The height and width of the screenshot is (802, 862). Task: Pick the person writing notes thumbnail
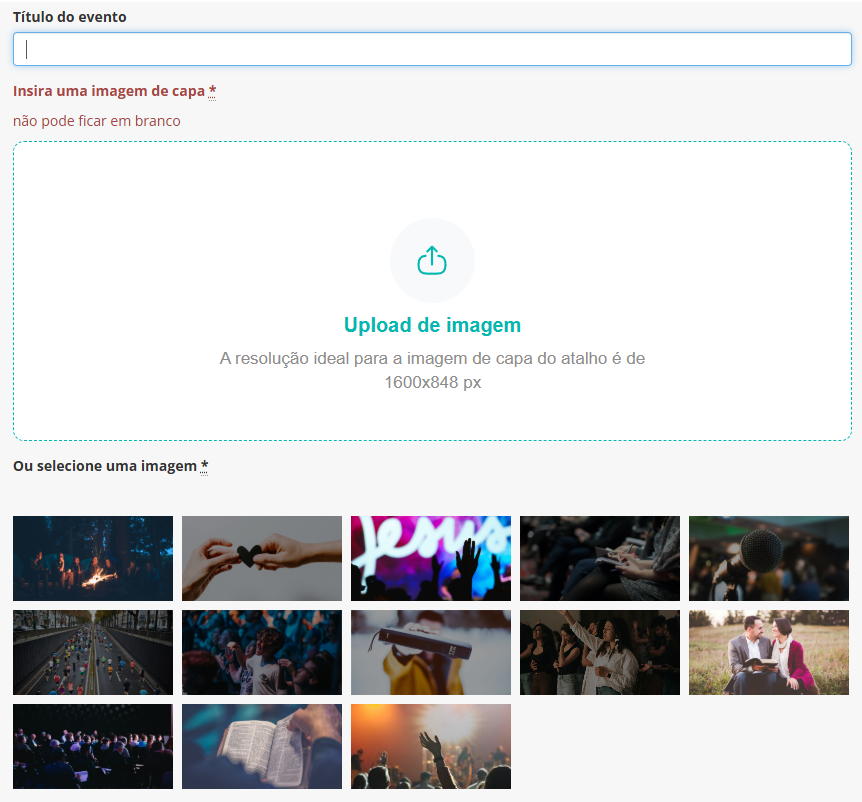click(x=600, y=558)
